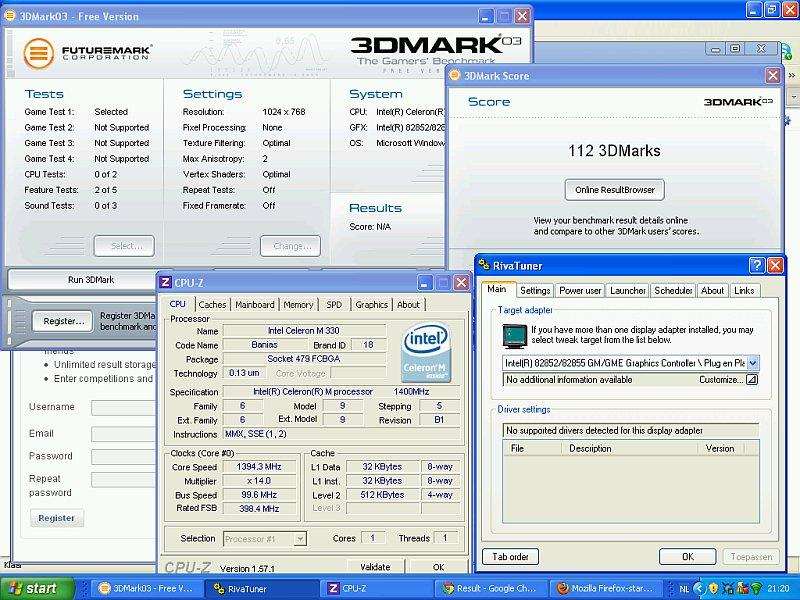The width and height of the screenshot is (800, 600).
Task: Click the Register... button in 3DMark03
Action: [63, 321]
